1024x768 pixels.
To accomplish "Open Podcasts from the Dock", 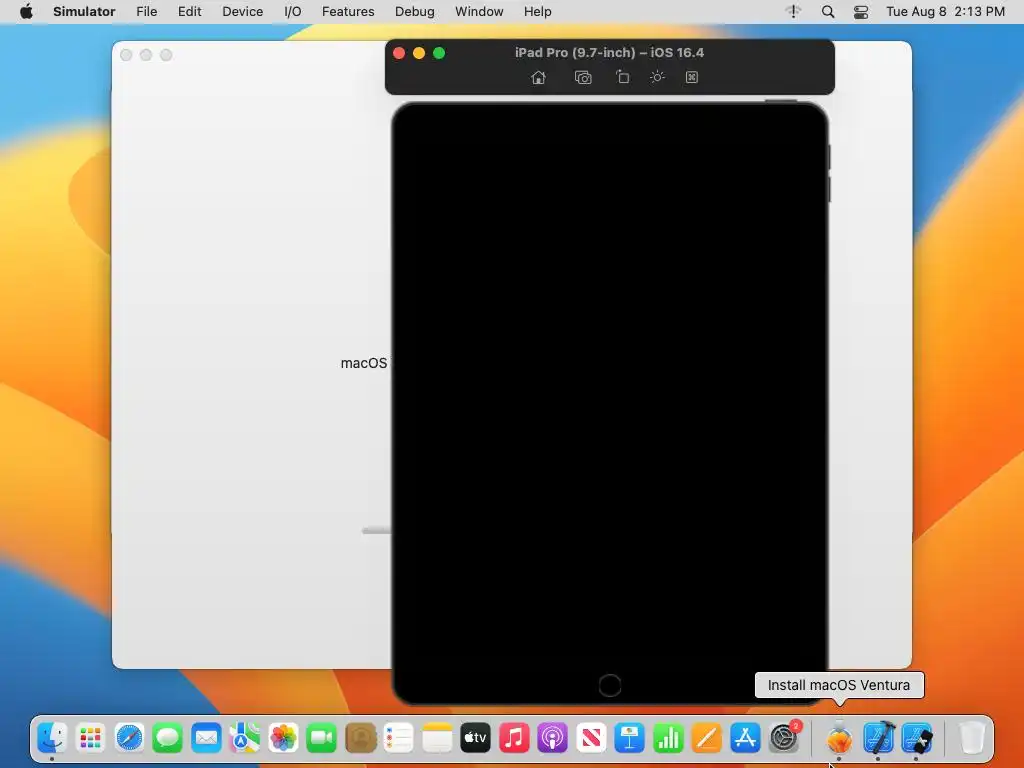I will coord(552,738).
